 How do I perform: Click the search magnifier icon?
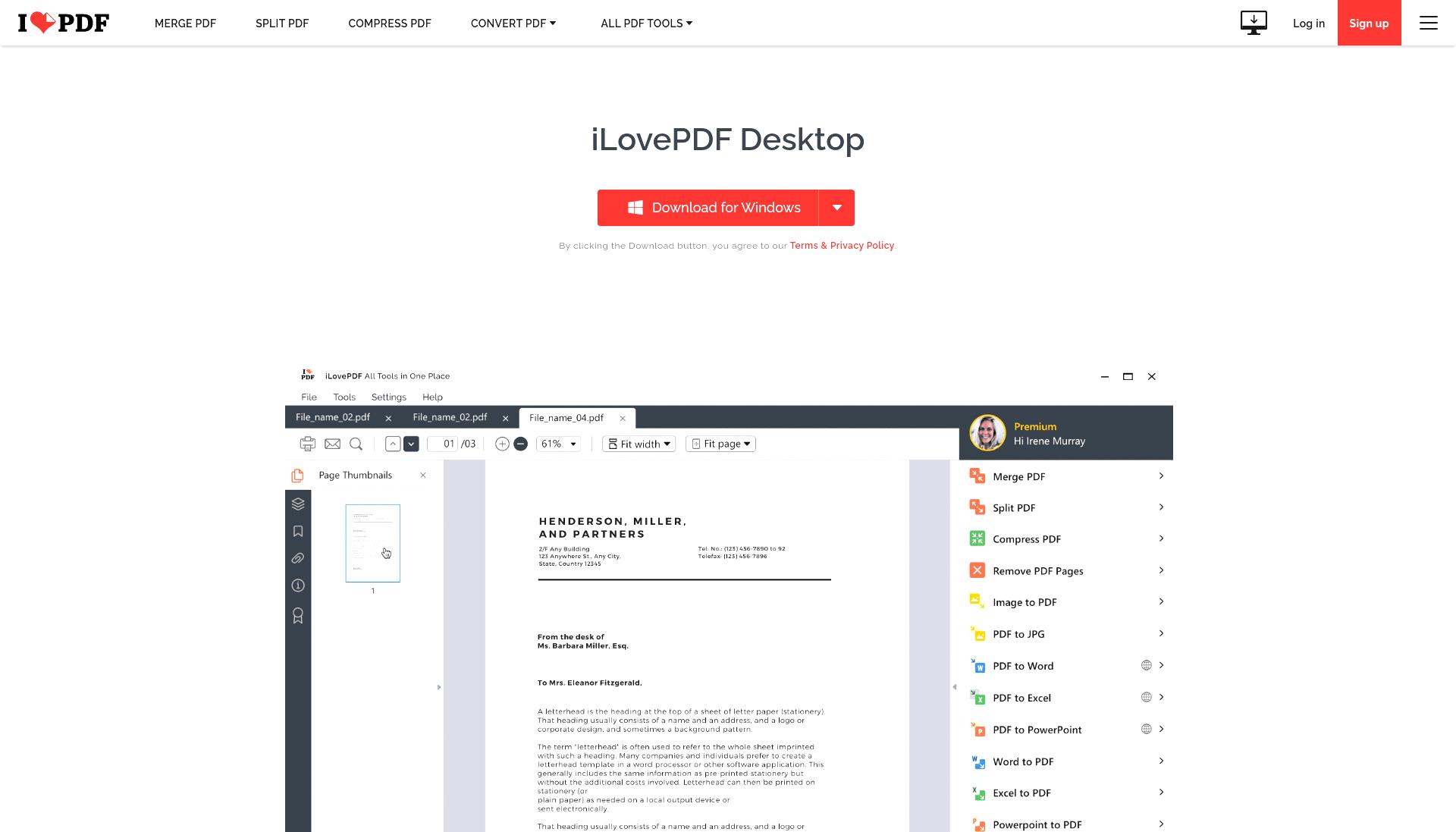pos(356,444)
